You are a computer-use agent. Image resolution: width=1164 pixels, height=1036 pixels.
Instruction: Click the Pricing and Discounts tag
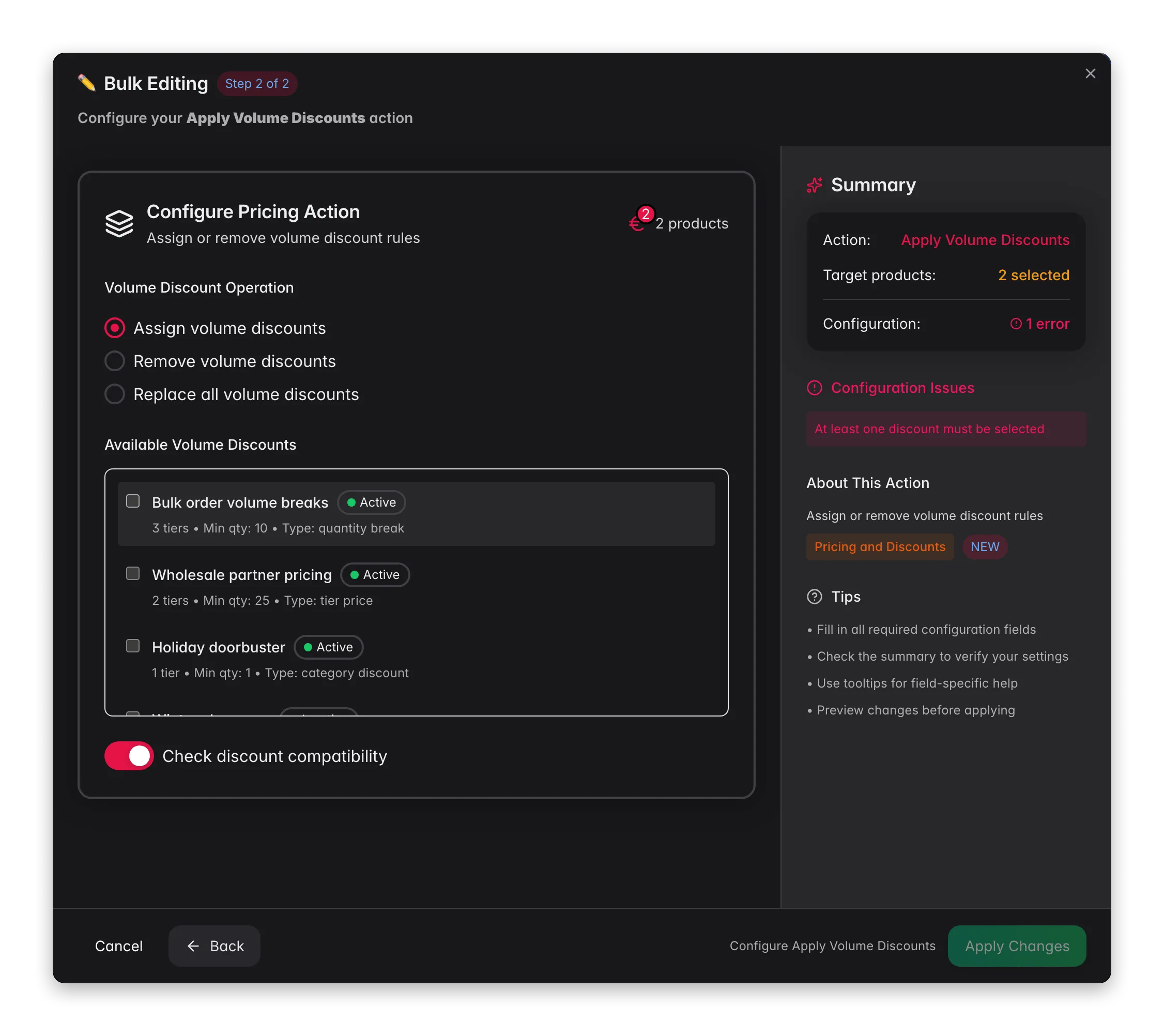[880, 547]
